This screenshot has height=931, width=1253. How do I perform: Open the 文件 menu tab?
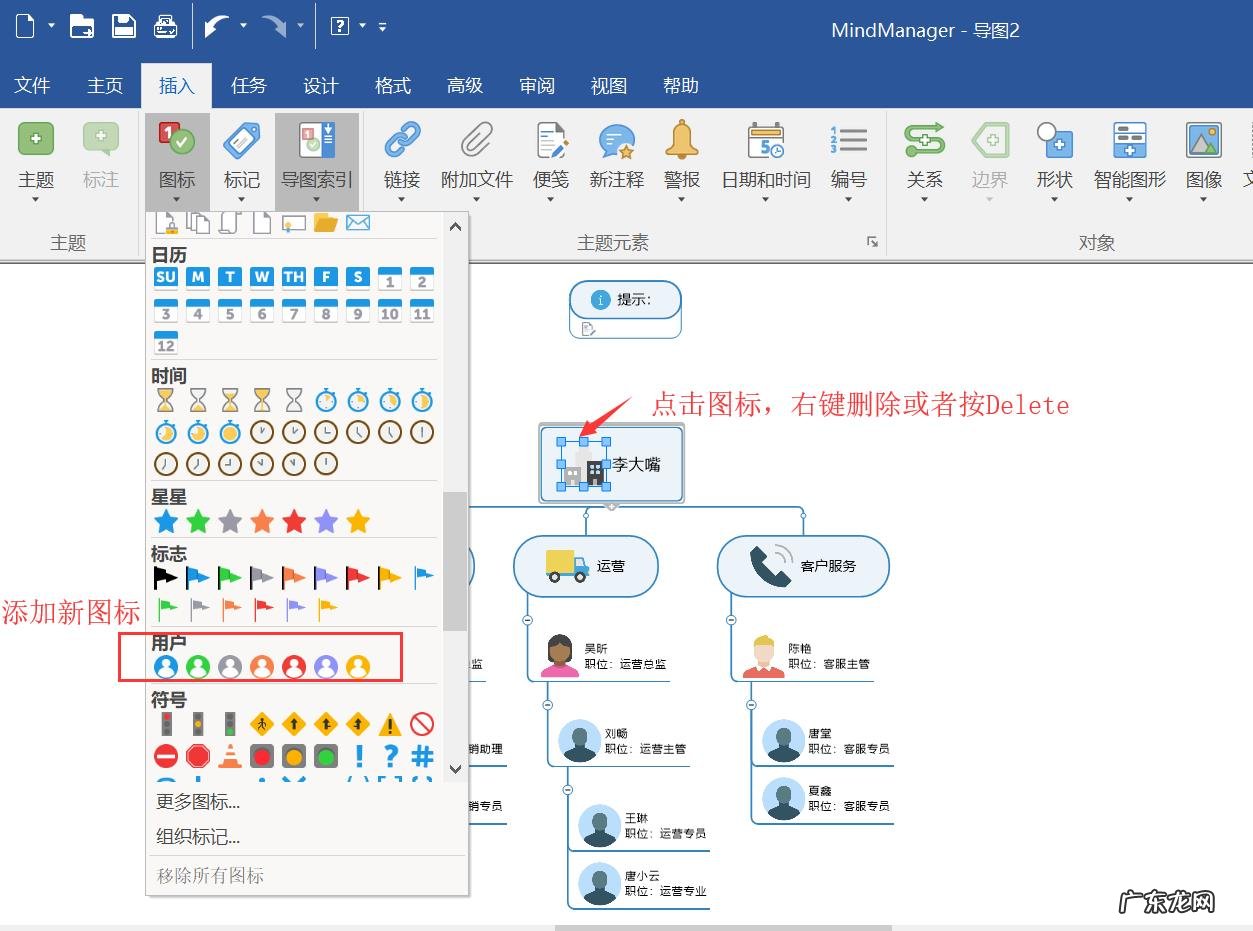coord(32,86)
